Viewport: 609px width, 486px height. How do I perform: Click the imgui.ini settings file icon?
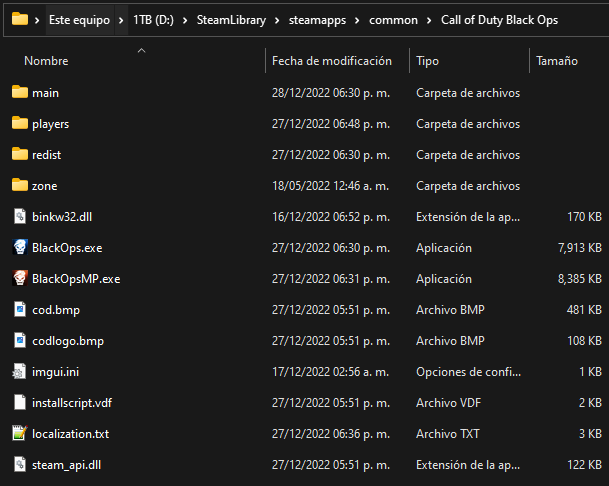click(x=19, y=371)
